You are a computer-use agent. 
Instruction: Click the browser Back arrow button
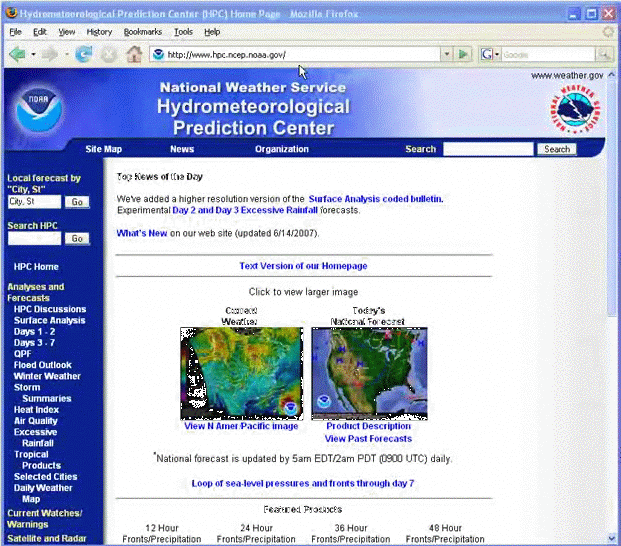pyautogui.click(x=17, y=54)
